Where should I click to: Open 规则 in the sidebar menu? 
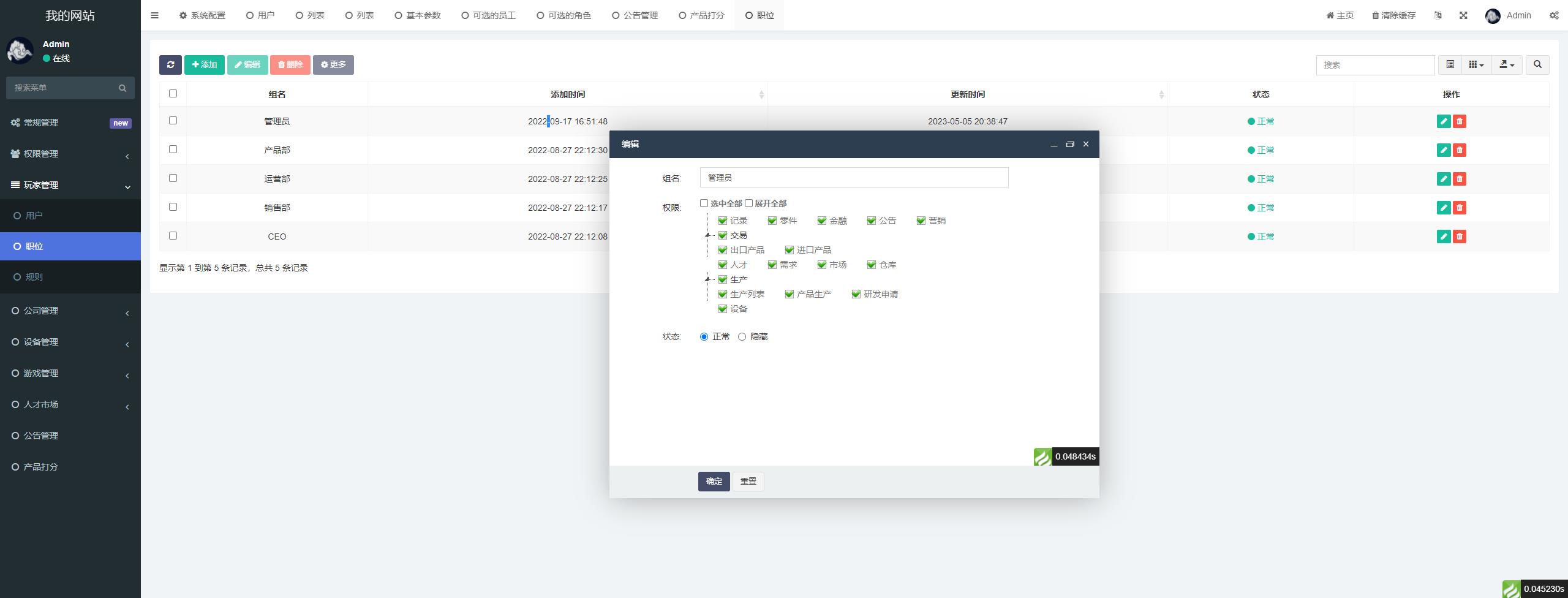pos(34,277)
